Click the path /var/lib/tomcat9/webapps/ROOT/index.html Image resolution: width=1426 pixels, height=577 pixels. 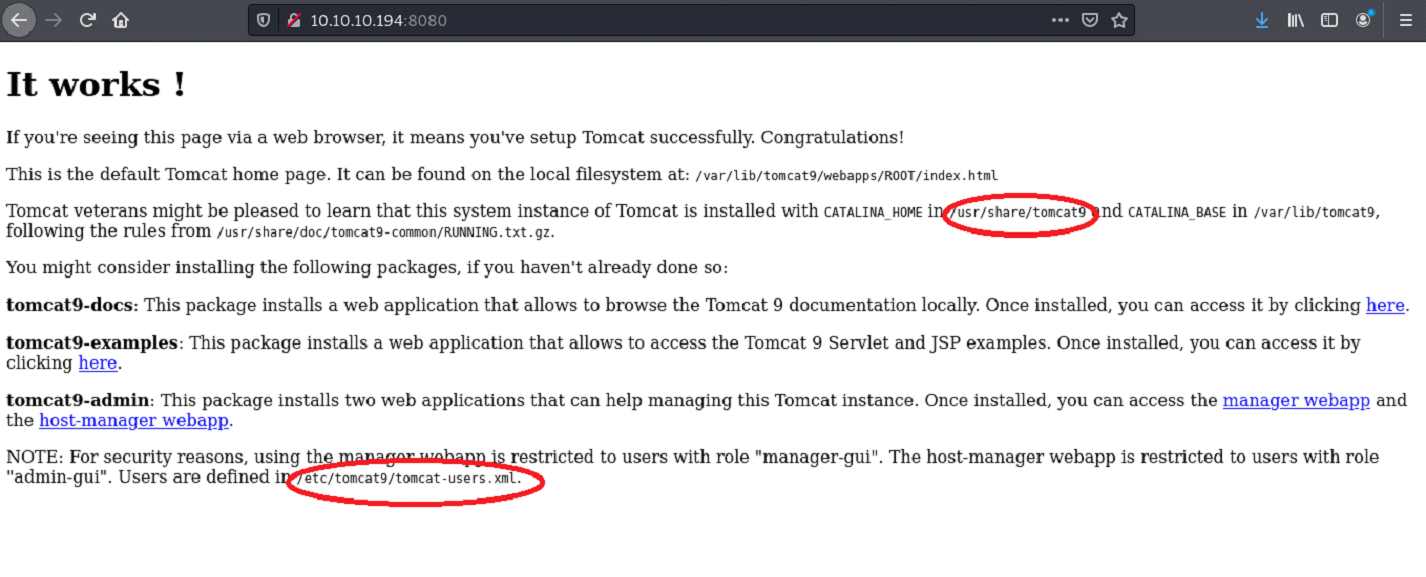click(846, 175)
